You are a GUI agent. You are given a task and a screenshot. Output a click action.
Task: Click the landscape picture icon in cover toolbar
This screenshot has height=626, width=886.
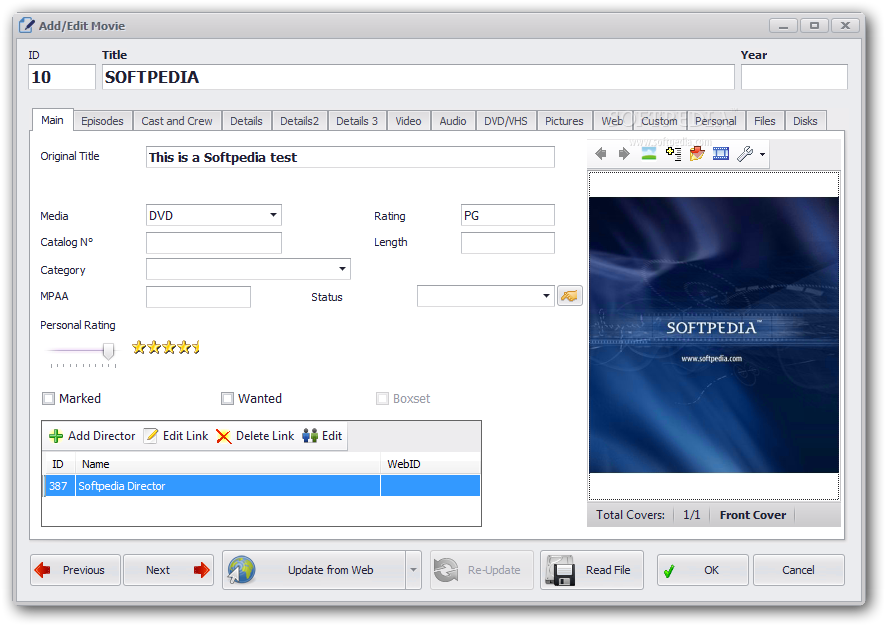(x=649, y=153)
